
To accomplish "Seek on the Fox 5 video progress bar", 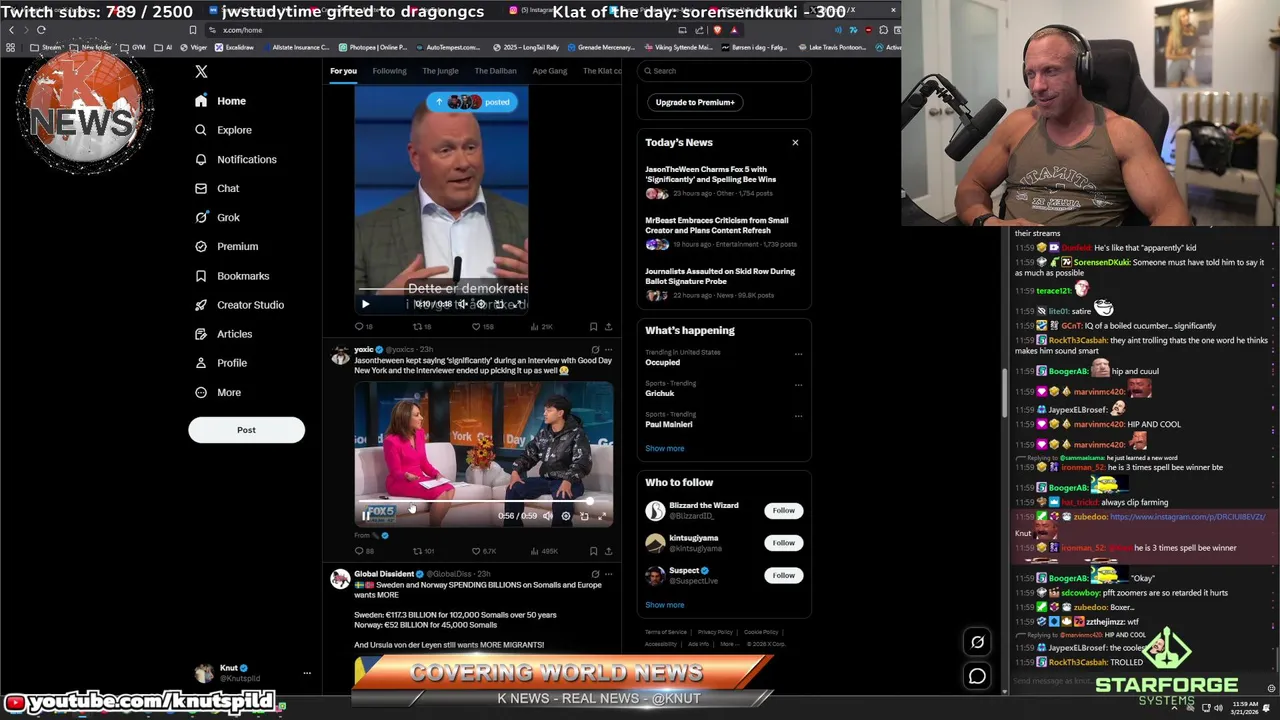I will point(484,501).
